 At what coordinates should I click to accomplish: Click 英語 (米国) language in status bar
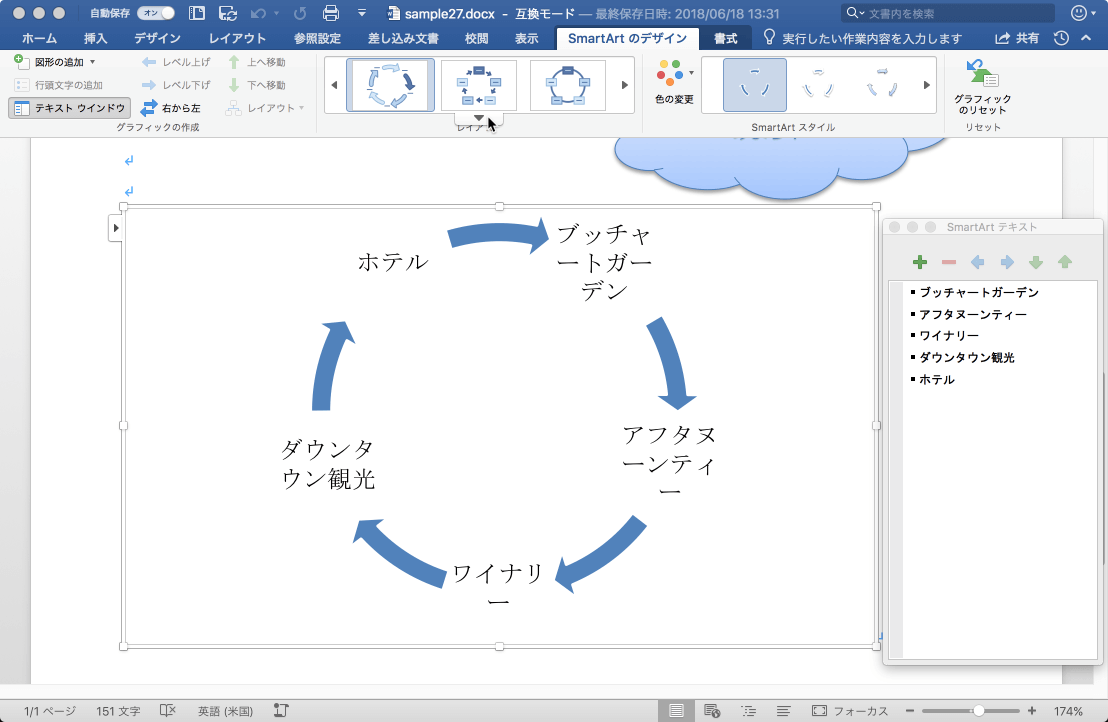pyautogui.click(x=225, y=711)
